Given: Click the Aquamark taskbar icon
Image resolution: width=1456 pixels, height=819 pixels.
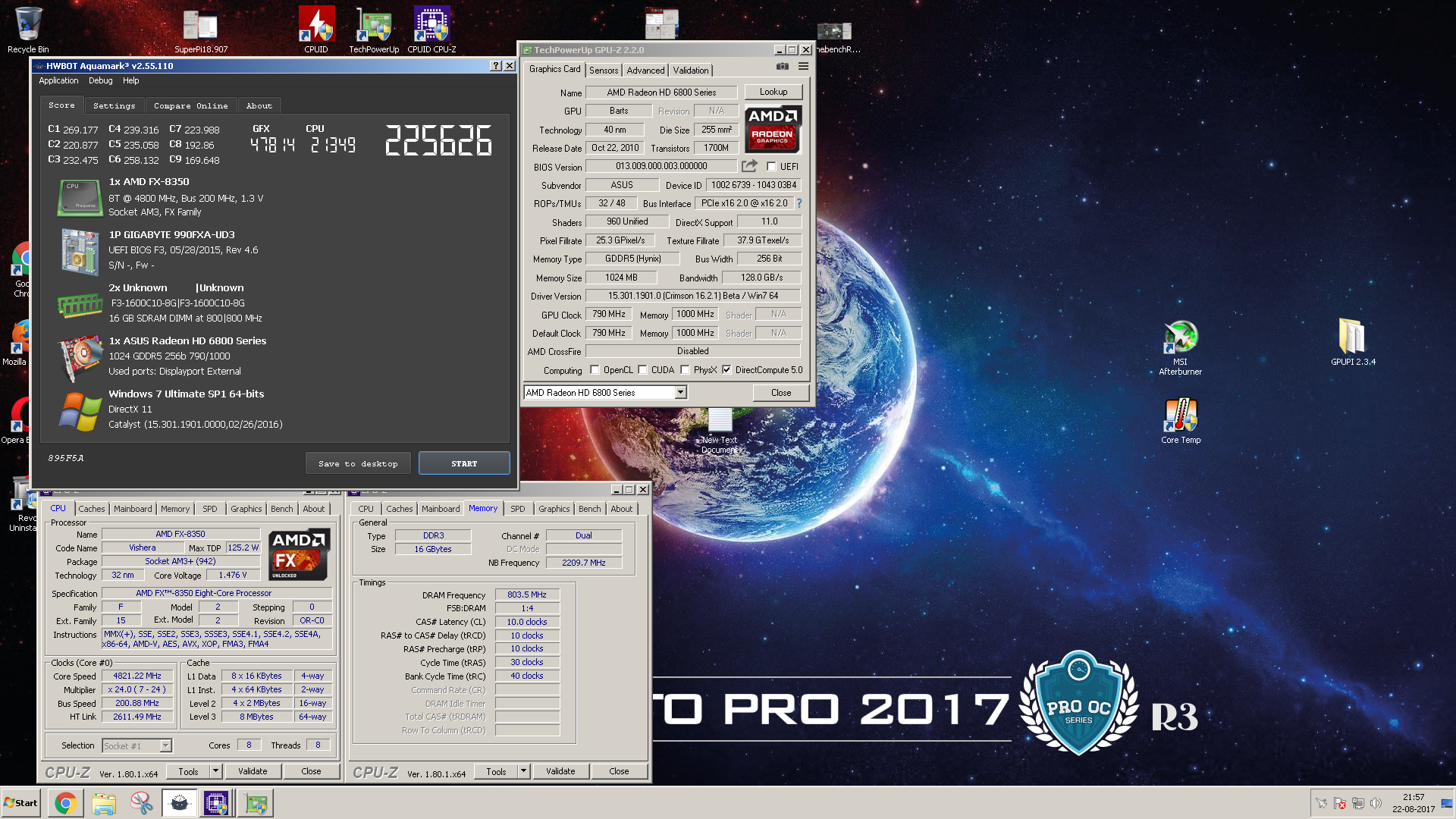Looking at the screenshot, I should (179, 803).
